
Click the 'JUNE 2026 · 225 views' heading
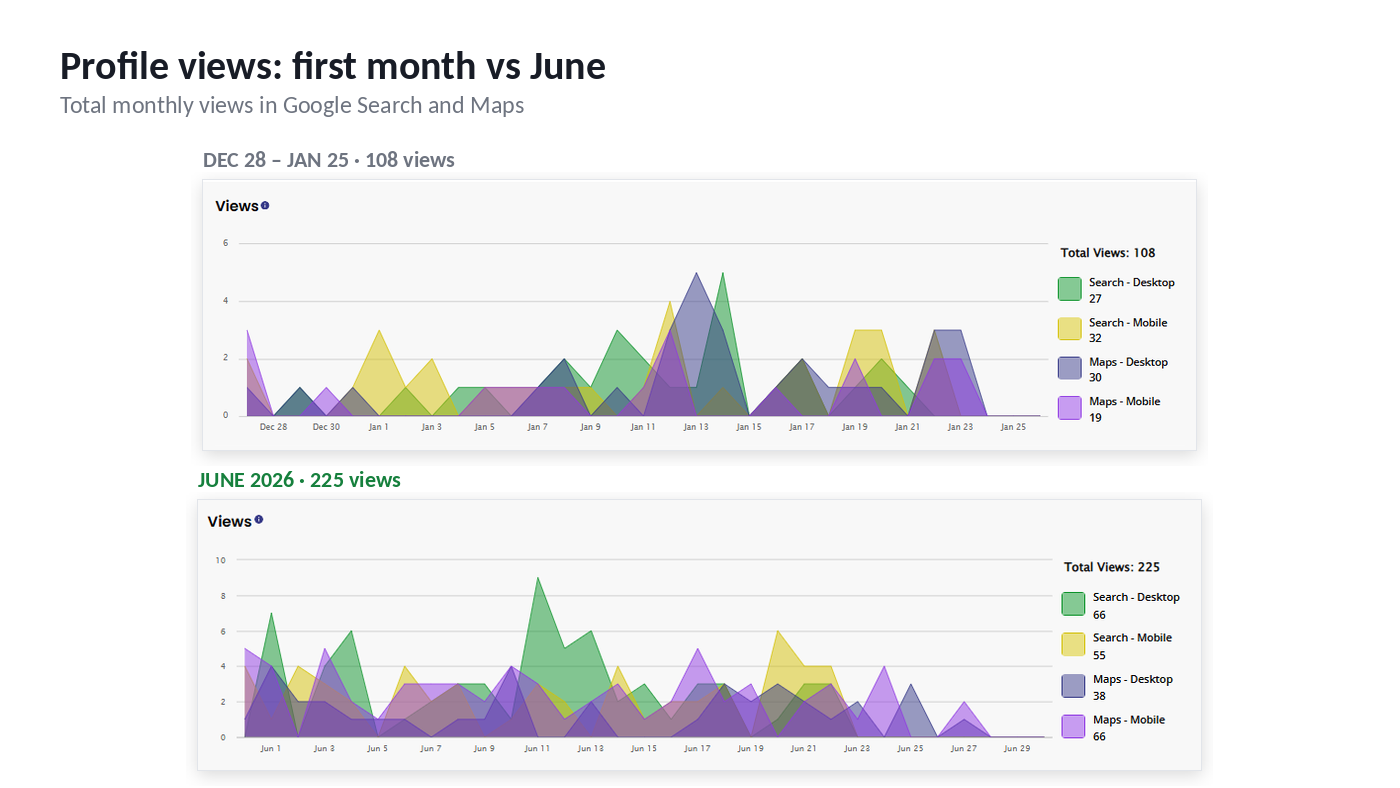tap(299, 480)
